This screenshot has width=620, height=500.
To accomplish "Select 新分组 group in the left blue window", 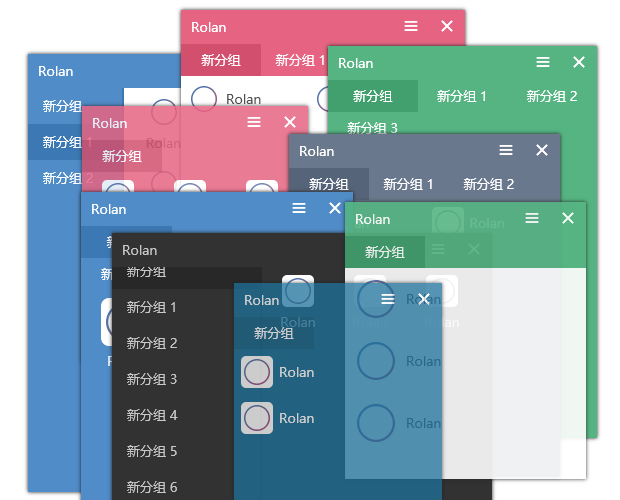I will click(x=62, y=106).
